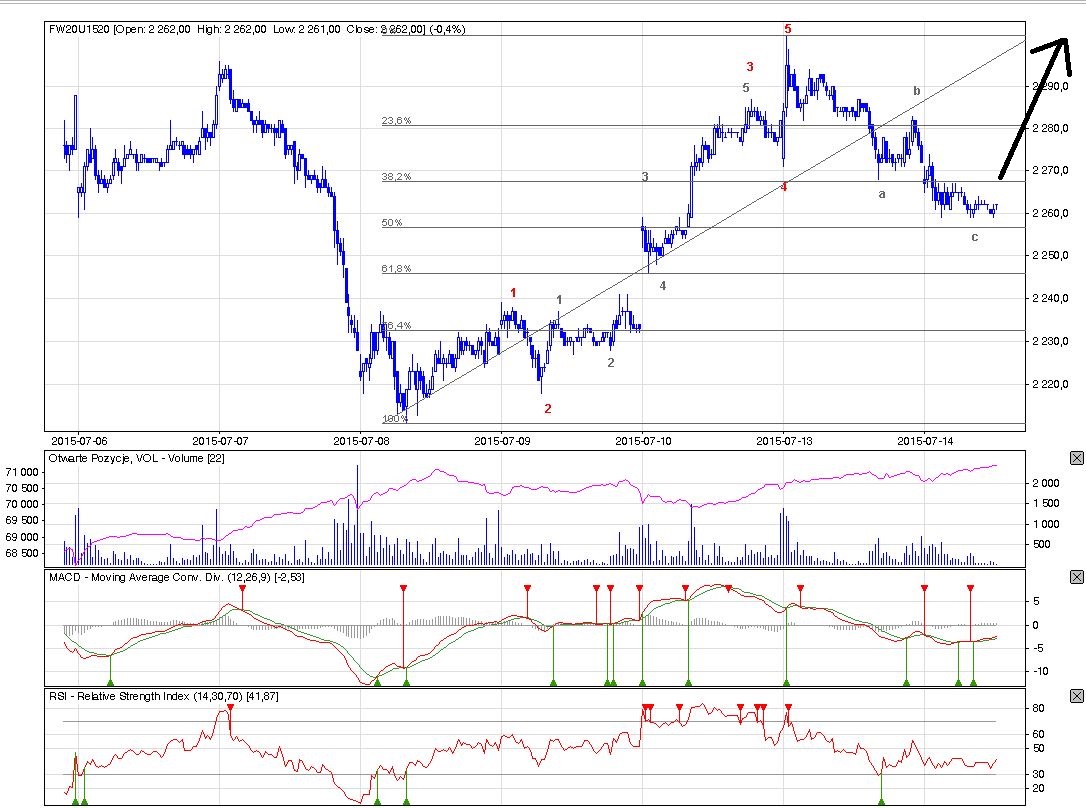The height and width of the screenshot is (808, 1086).
Task: Click the 38,2% Fibonacci level label
Action: click(x=396, y=177)
